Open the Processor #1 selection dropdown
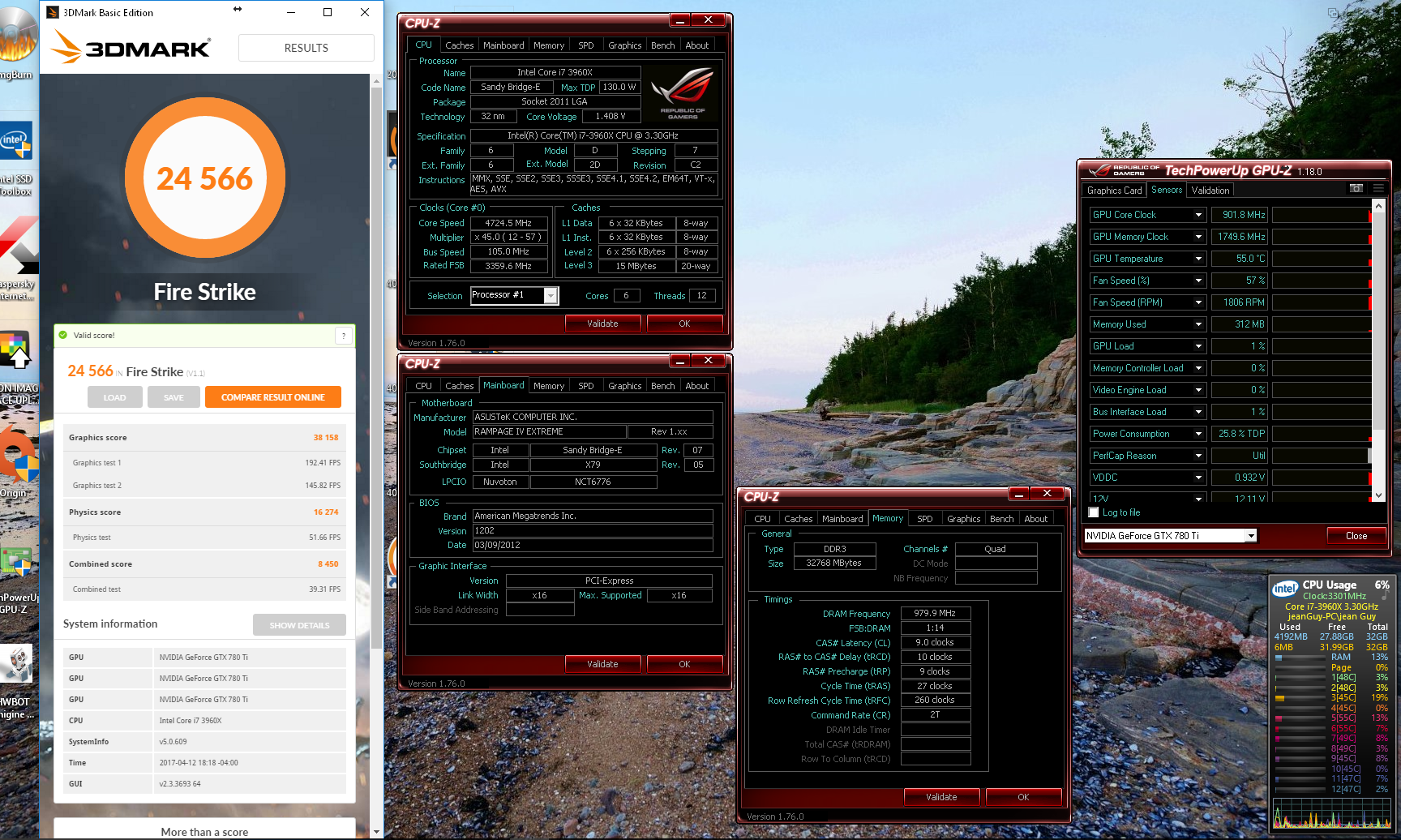The height and width of the screenshot is (840, 1401). pos(514,295)
